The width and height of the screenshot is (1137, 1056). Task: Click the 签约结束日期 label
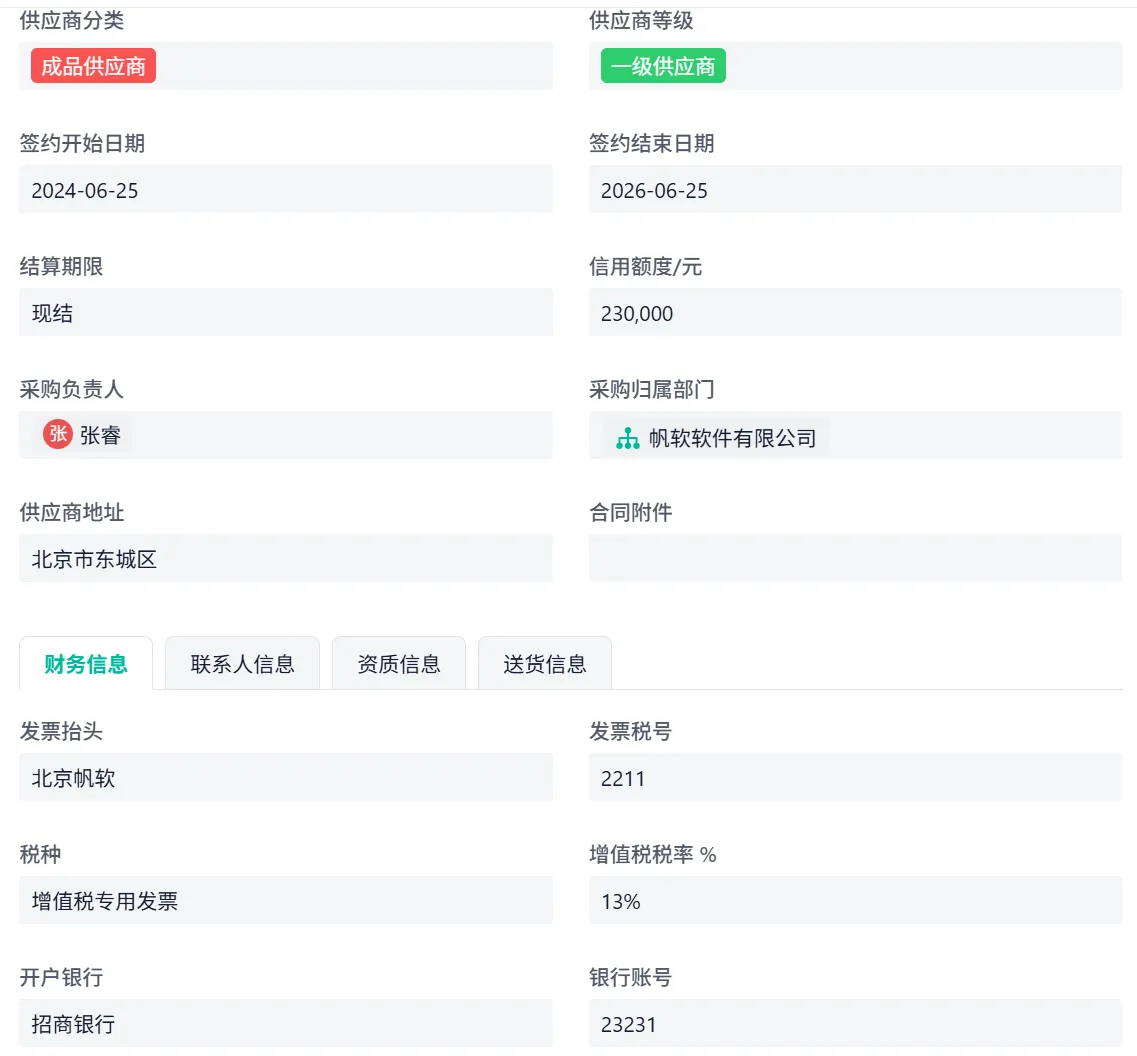pos(651,143)
